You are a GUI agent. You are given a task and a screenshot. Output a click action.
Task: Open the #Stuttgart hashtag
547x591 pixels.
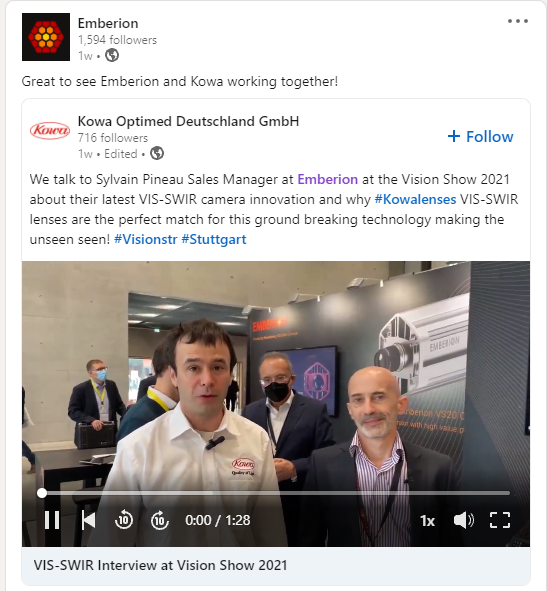pyautogui.click(x=214, y=239)
